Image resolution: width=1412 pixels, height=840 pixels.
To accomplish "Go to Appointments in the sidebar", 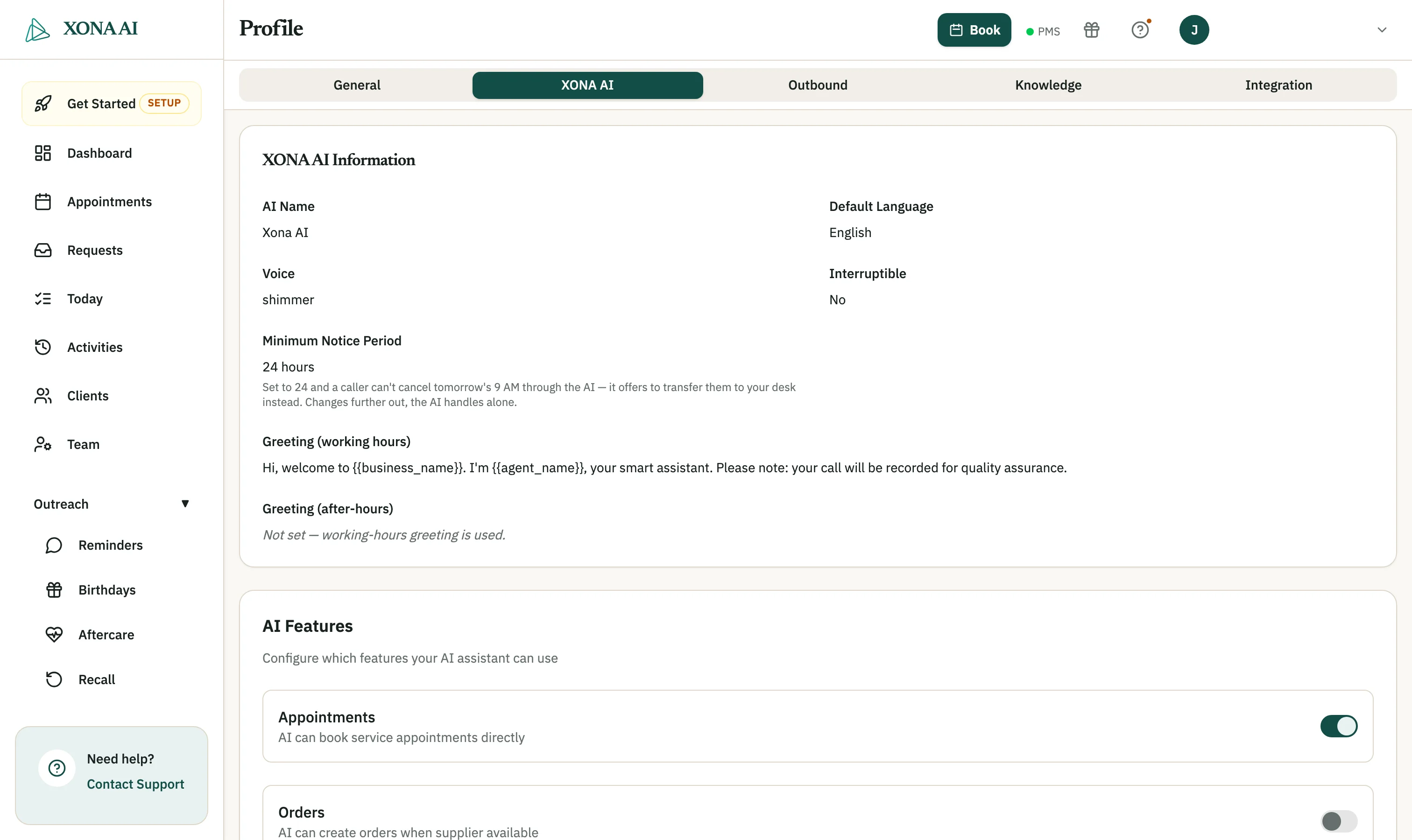I will (112, 202).
